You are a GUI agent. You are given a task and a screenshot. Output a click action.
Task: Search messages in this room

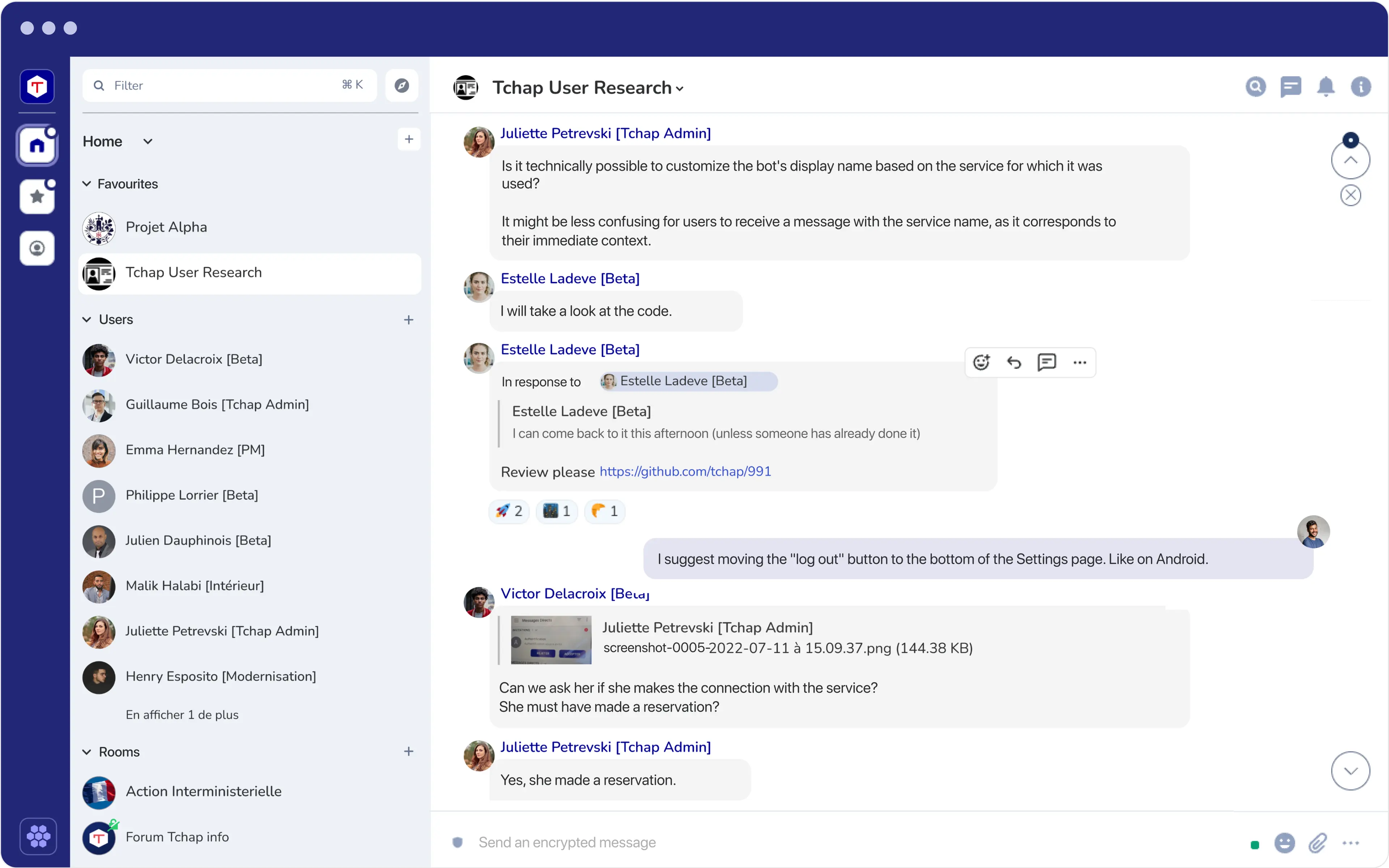coord(1255,87)
